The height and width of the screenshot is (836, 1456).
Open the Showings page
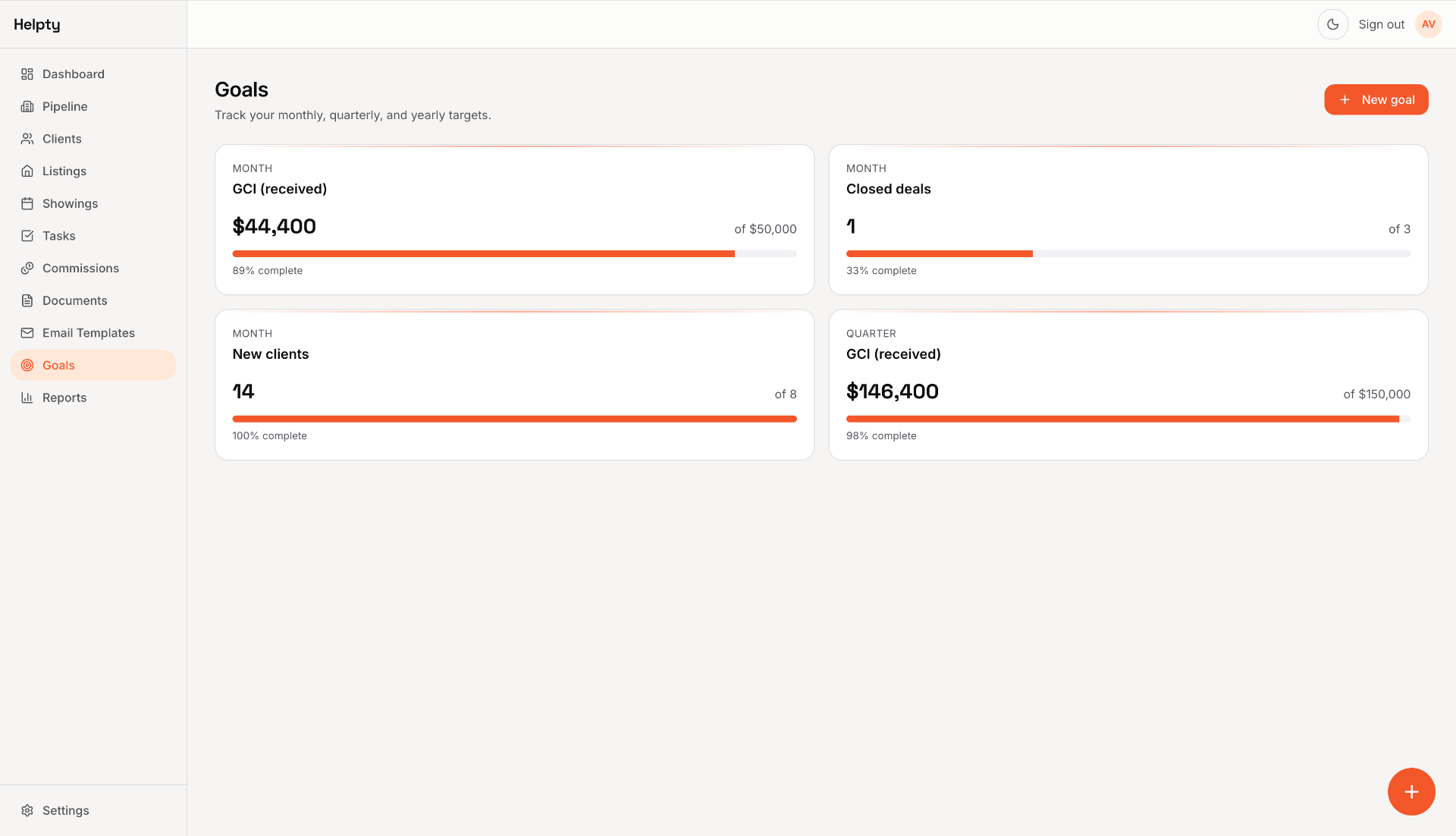[93, 203]
